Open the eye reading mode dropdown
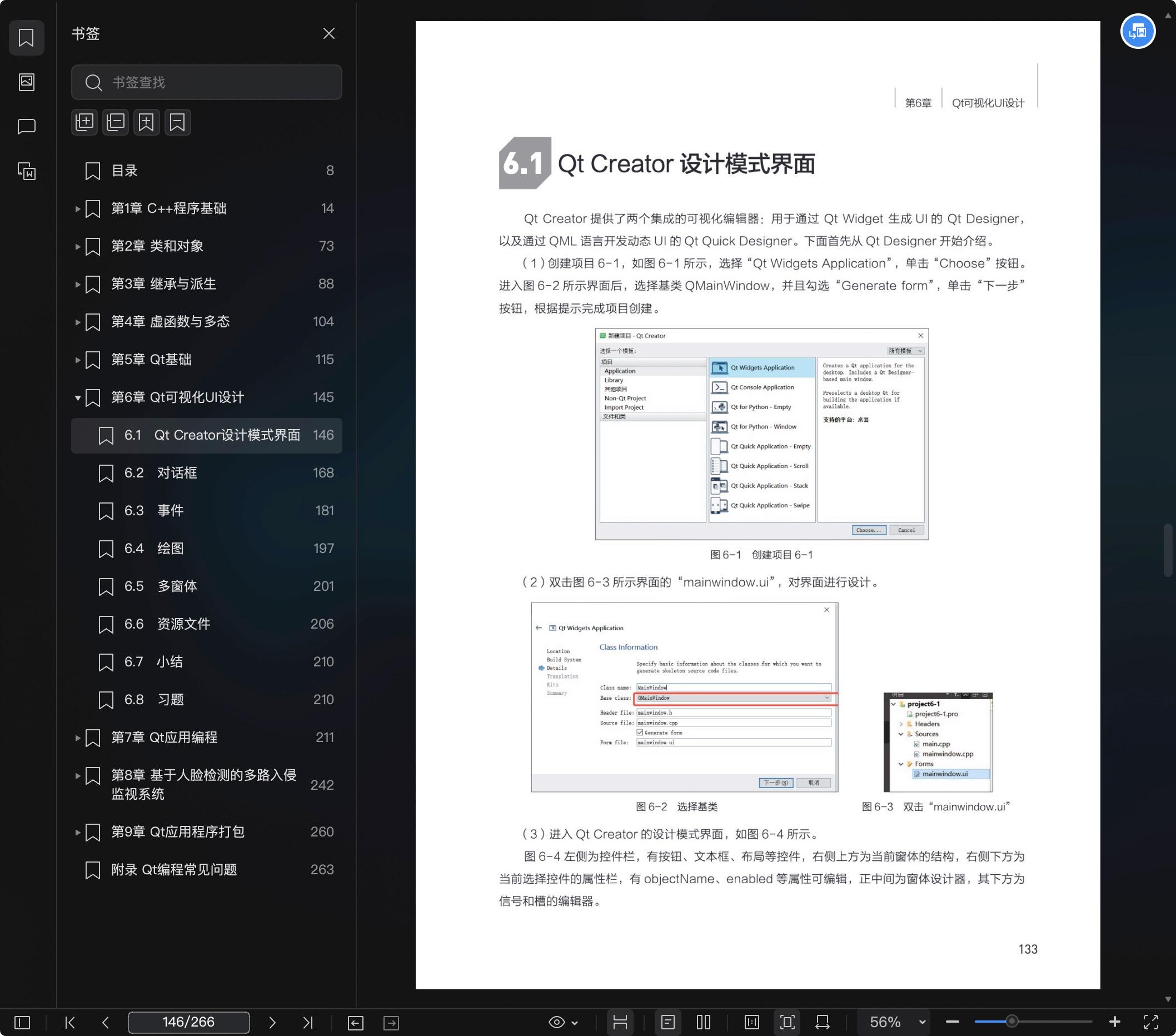The image size is (1176, 1036). click(x=563, y=1022)
